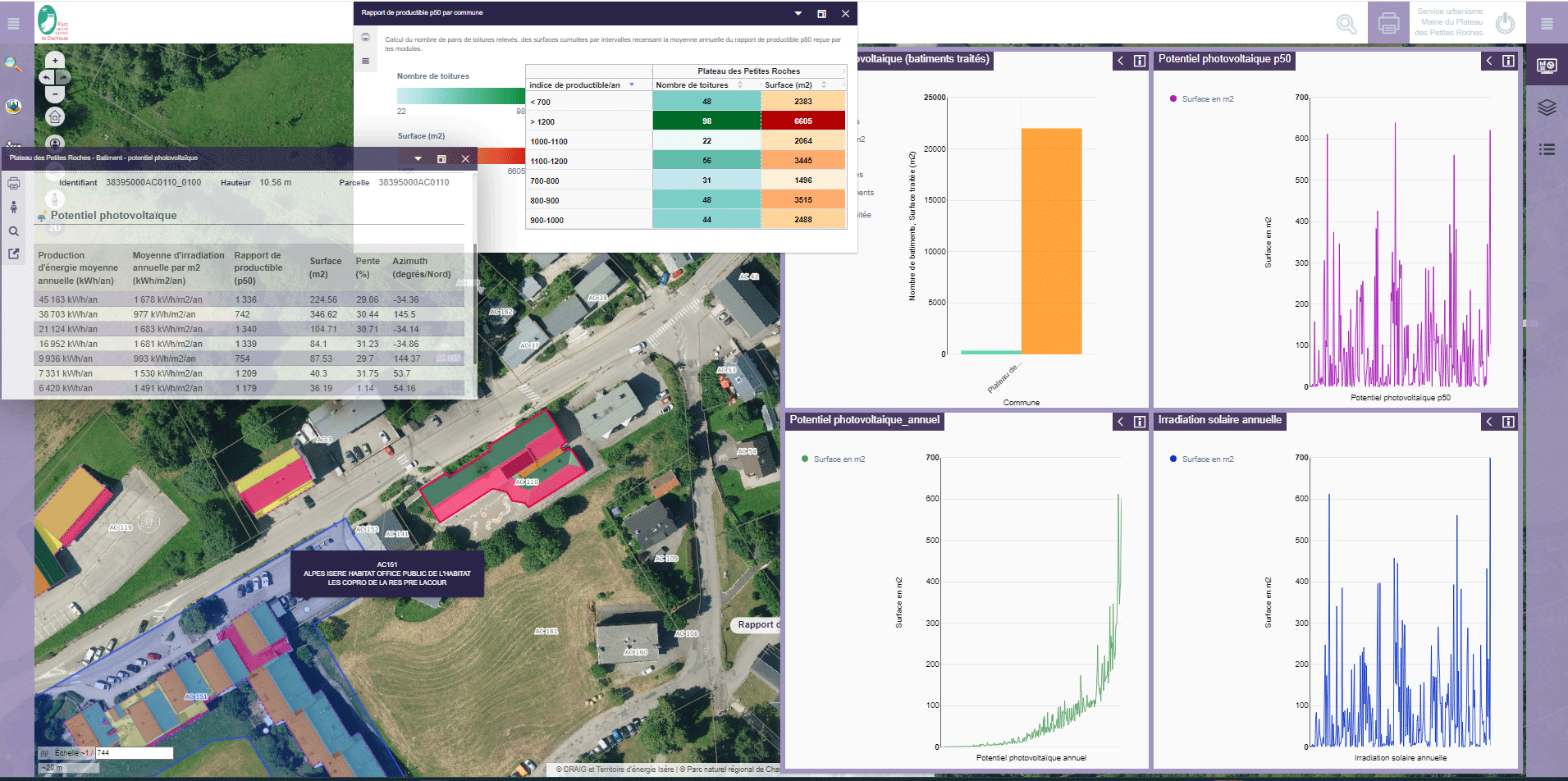
Task: Zoom in on the map with plus button
Action: tap(55, 60)
